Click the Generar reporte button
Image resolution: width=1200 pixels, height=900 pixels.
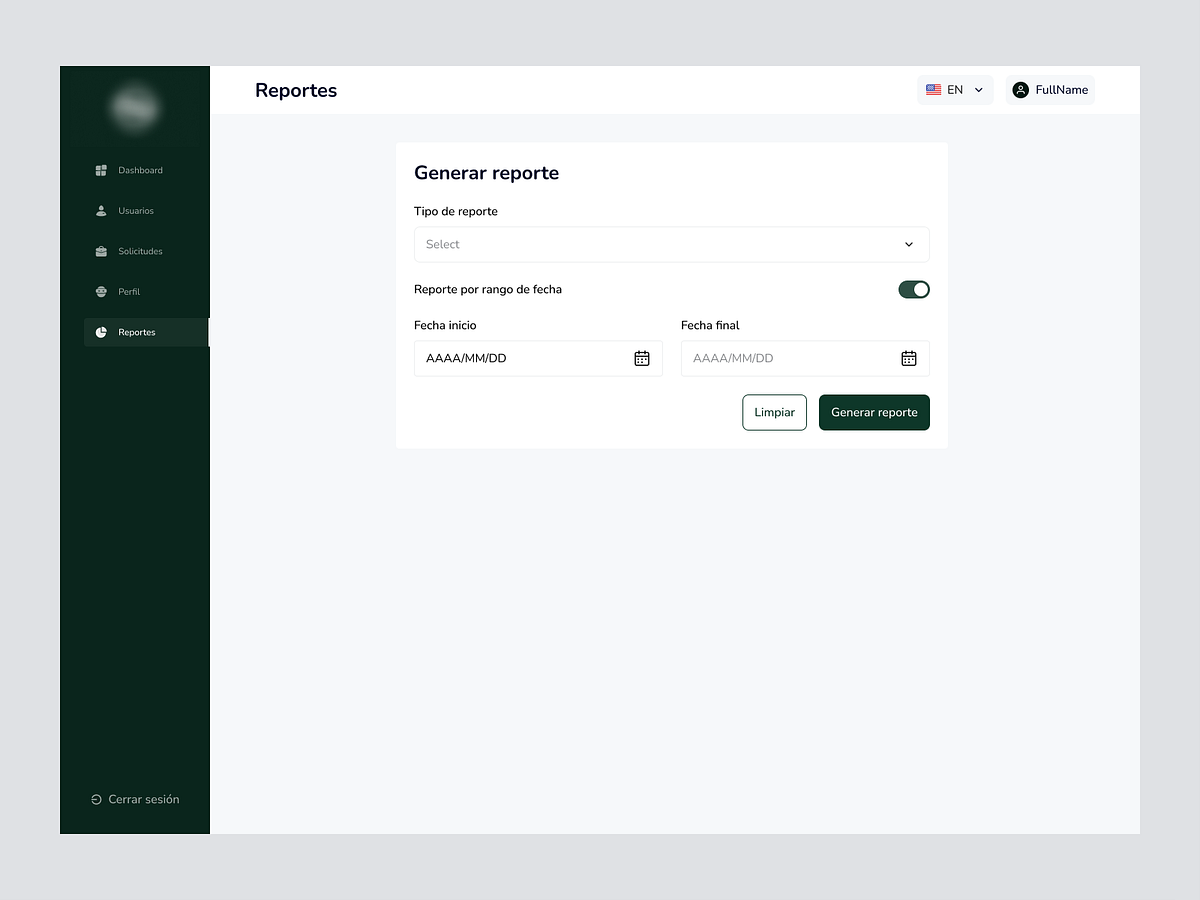873,412
